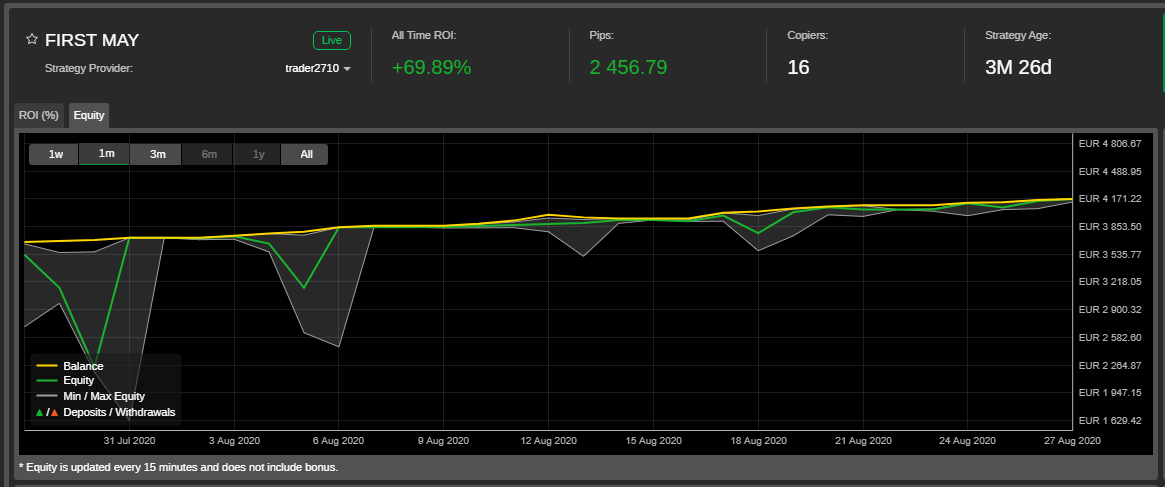
Task: Star the FIRST MAY strategy as favorite
Action: point(32,39)
